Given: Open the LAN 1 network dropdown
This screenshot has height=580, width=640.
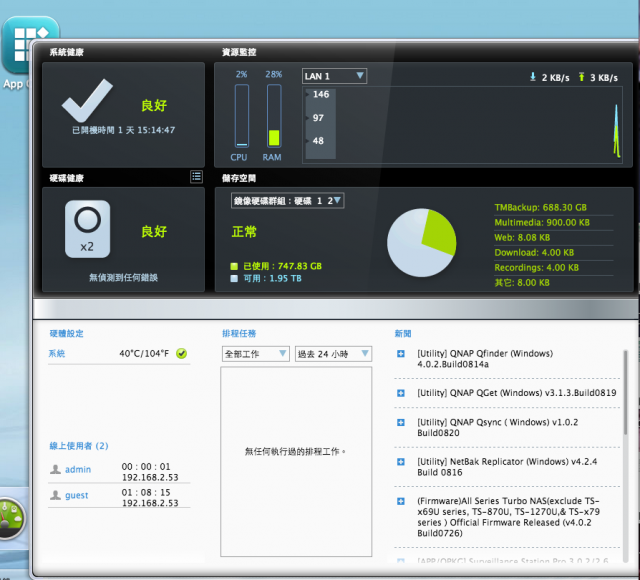Looking at the screenshot, I should [x=334, y=76].
